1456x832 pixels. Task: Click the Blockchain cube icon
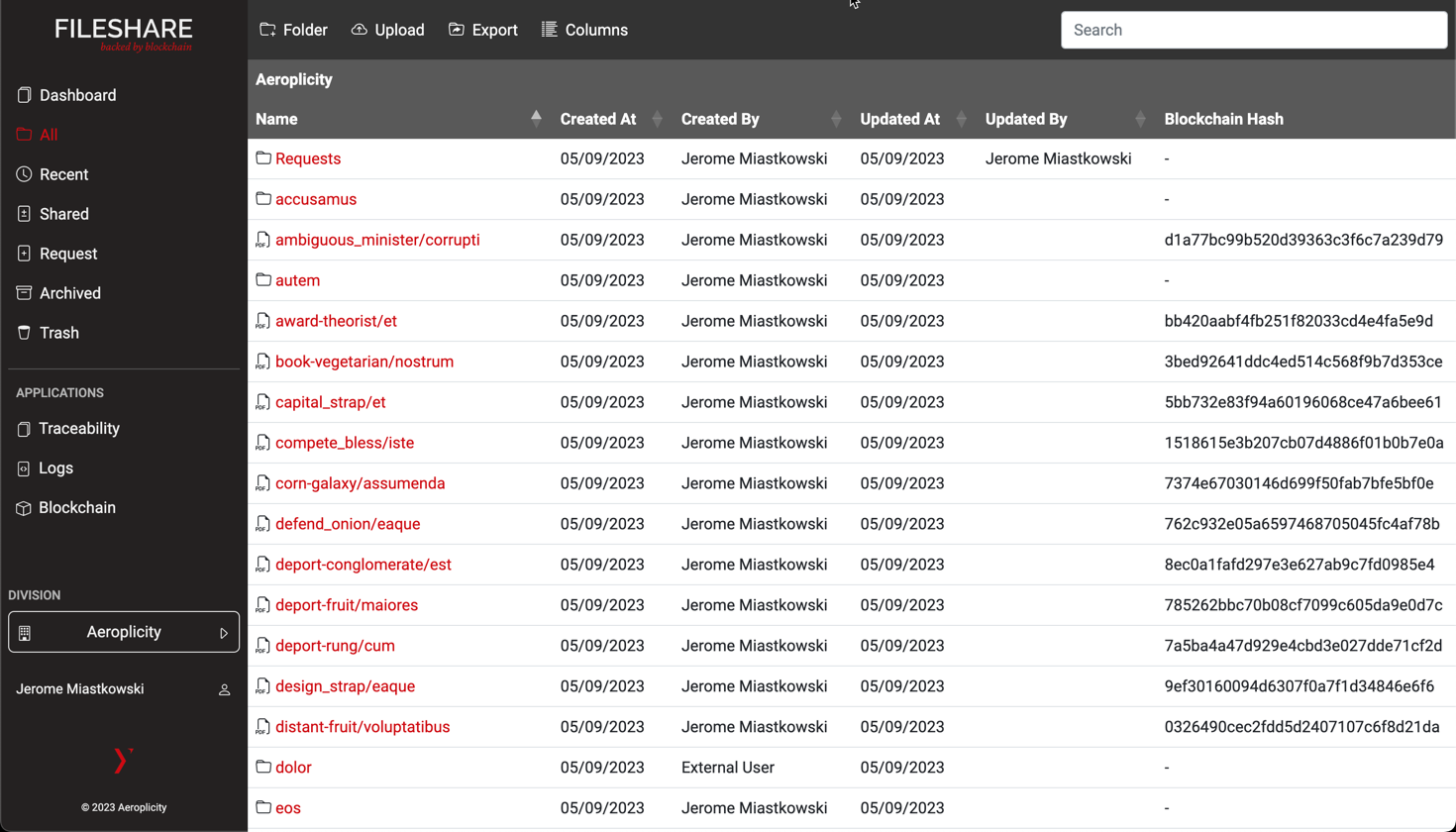tap(24, 508)
